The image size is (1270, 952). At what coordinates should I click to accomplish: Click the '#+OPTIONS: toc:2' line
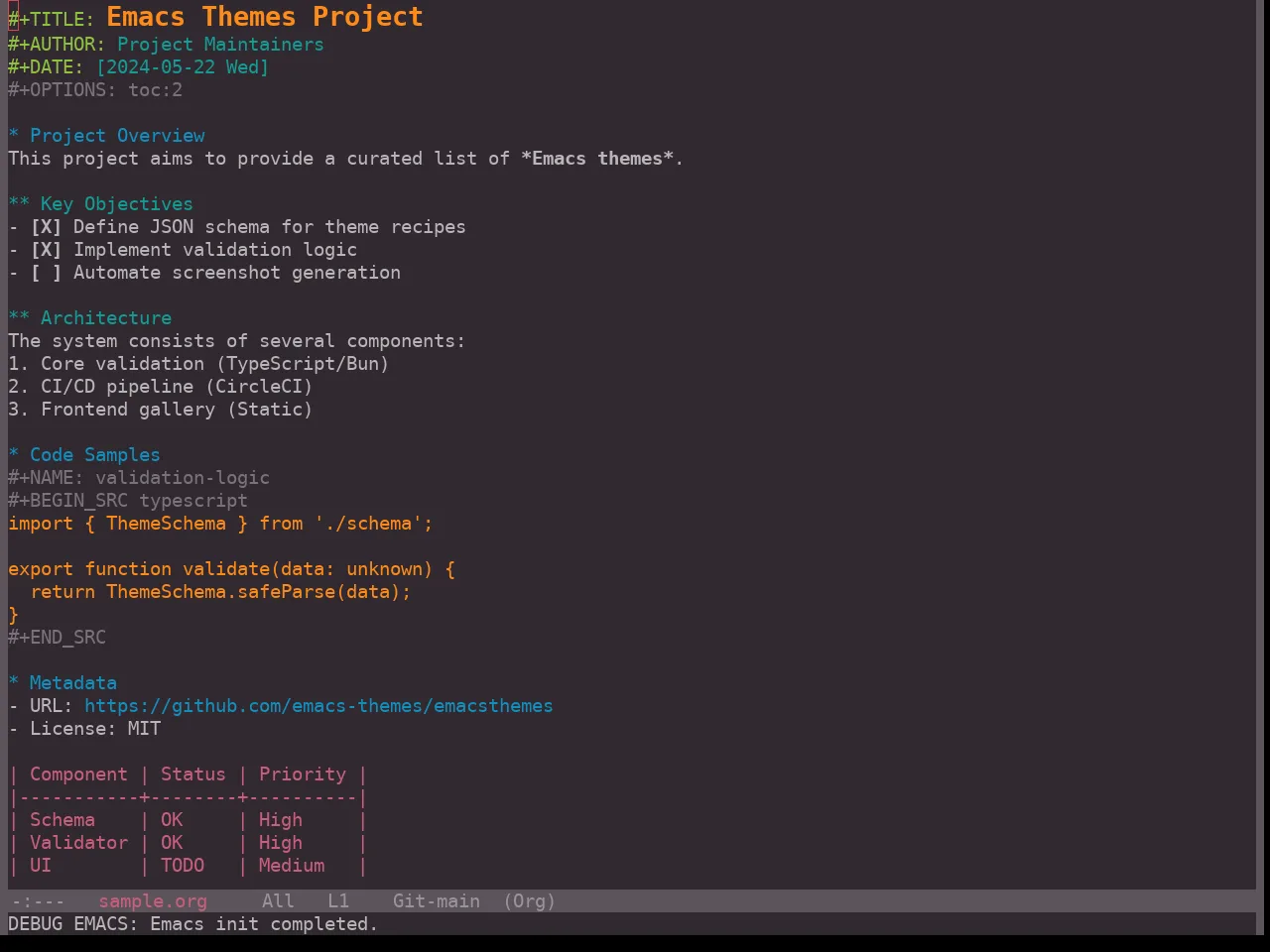pos(95,90)
